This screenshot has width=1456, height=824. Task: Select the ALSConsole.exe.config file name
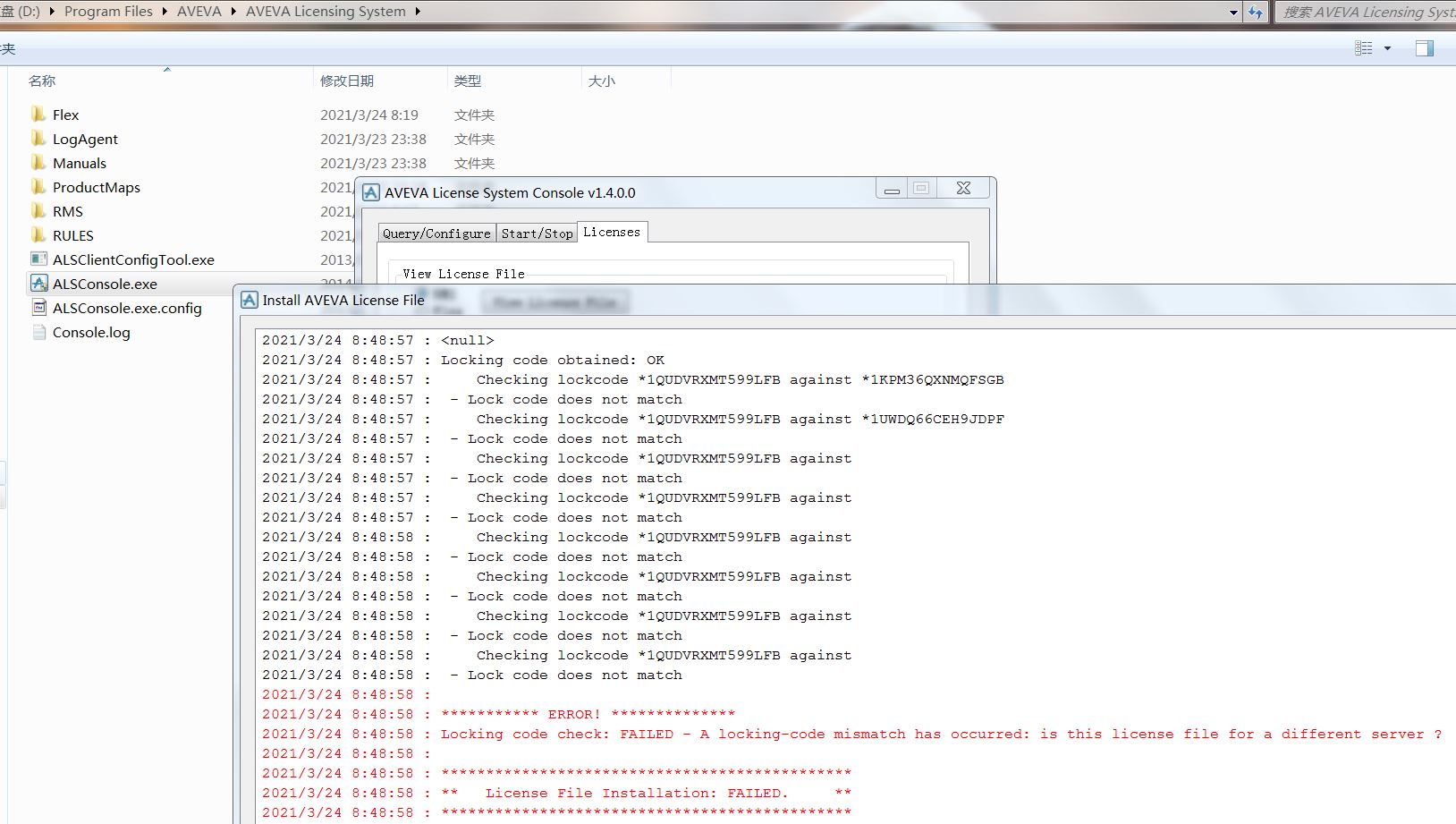[127, 308]
